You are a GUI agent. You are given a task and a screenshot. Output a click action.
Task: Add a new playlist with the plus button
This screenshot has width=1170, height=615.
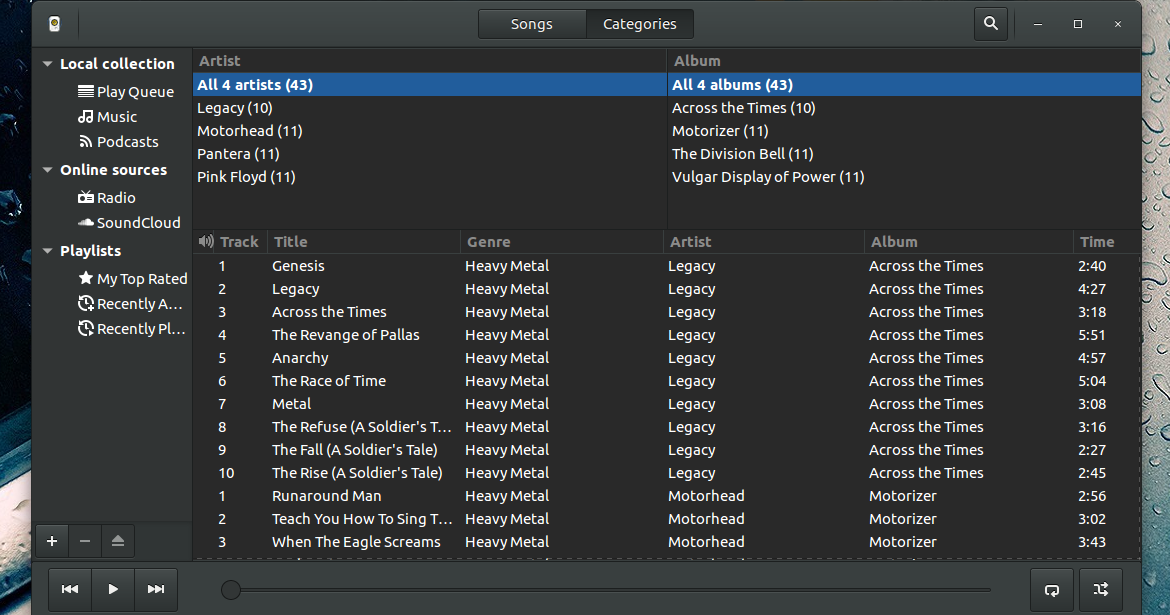pos(51,541)
